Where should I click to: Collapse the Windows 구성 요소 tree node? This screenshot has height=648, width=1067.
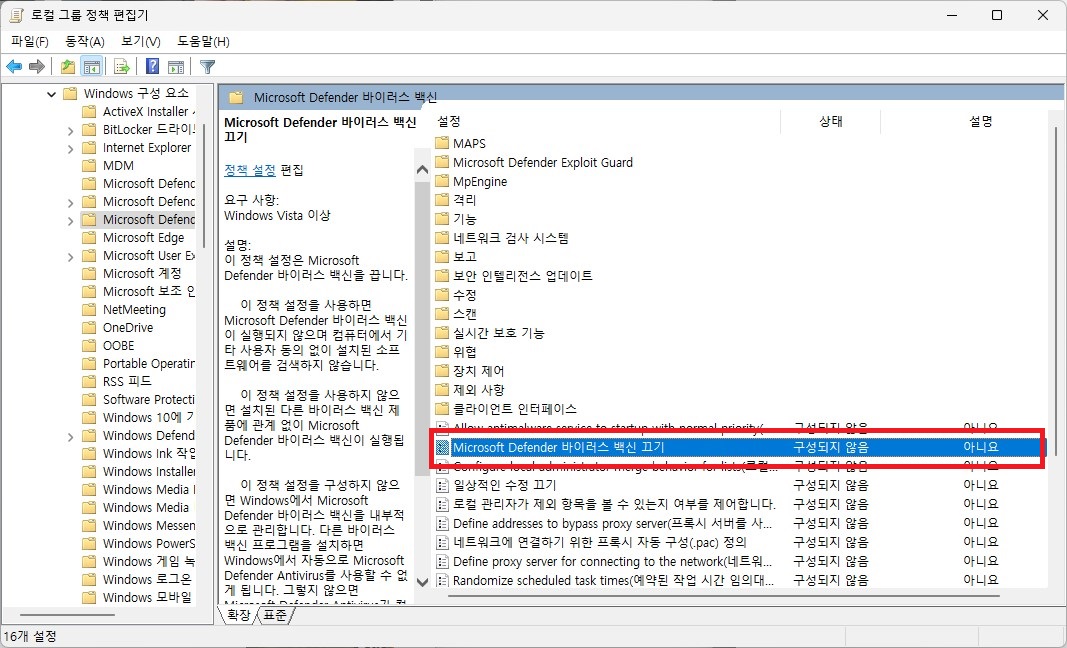pos(52,94)
